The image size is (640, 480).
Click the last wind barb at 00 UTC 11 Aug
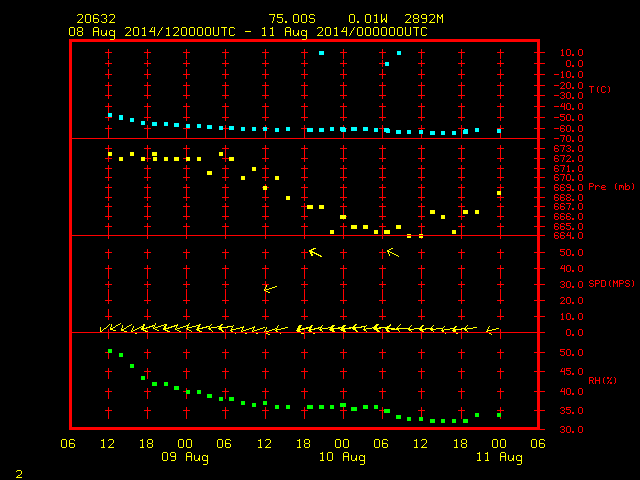click(x=493, y=330)
